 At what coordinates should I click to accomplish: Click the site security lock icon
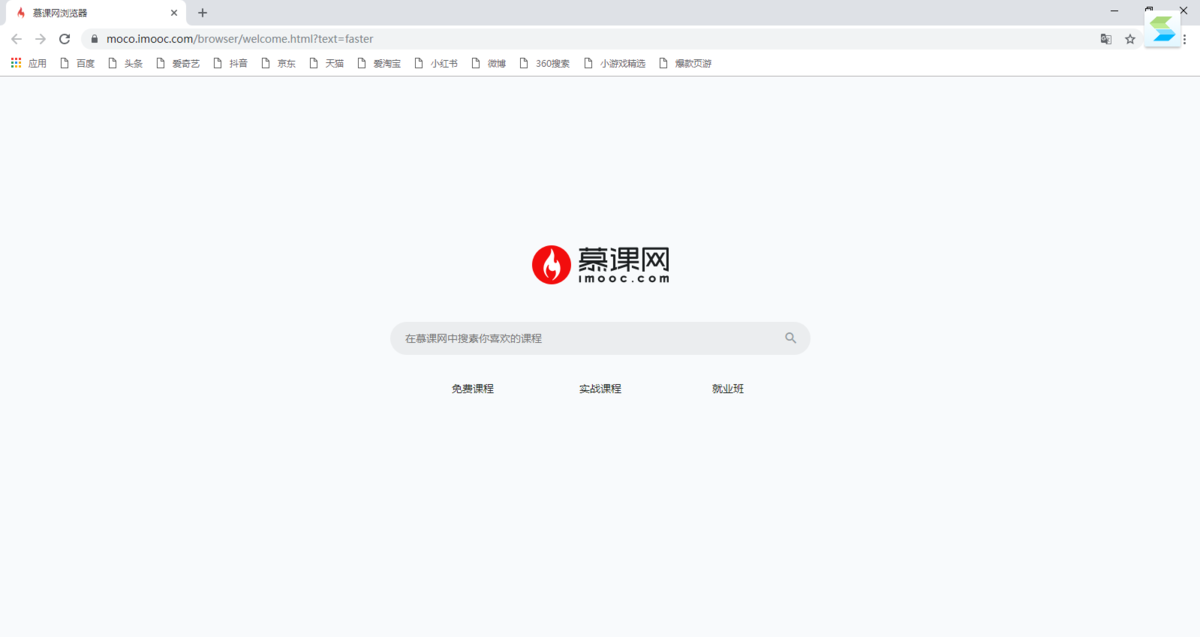coord(93,38)
